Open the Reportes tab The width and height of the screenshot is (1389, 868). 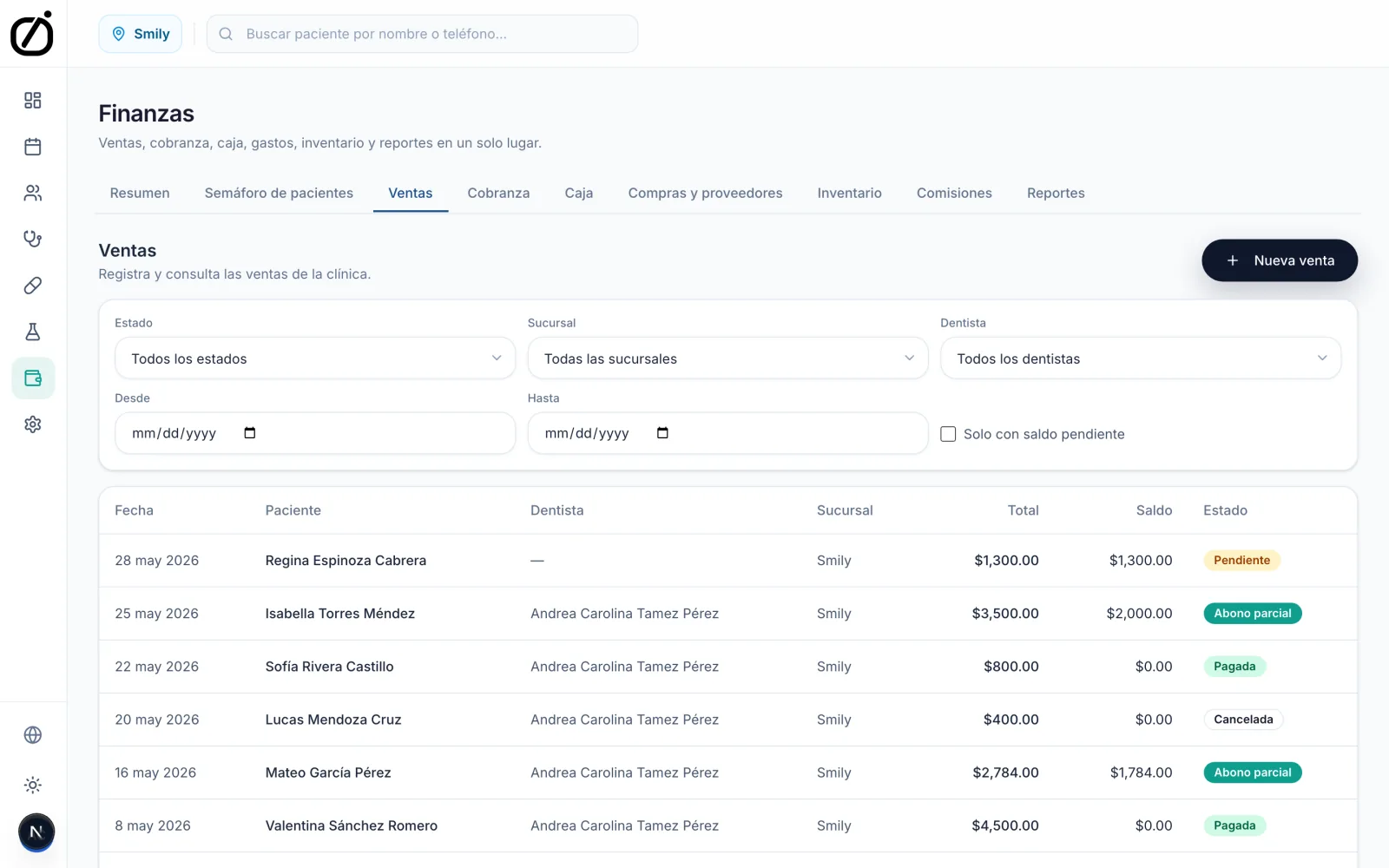coord(1056,193)
